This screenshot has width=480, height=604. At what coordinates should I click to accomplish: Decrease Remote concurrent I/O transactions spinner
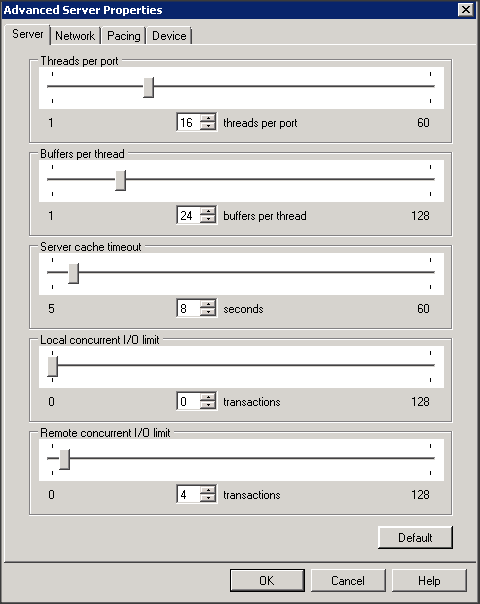pyautogui.click(x=208, y=498)
